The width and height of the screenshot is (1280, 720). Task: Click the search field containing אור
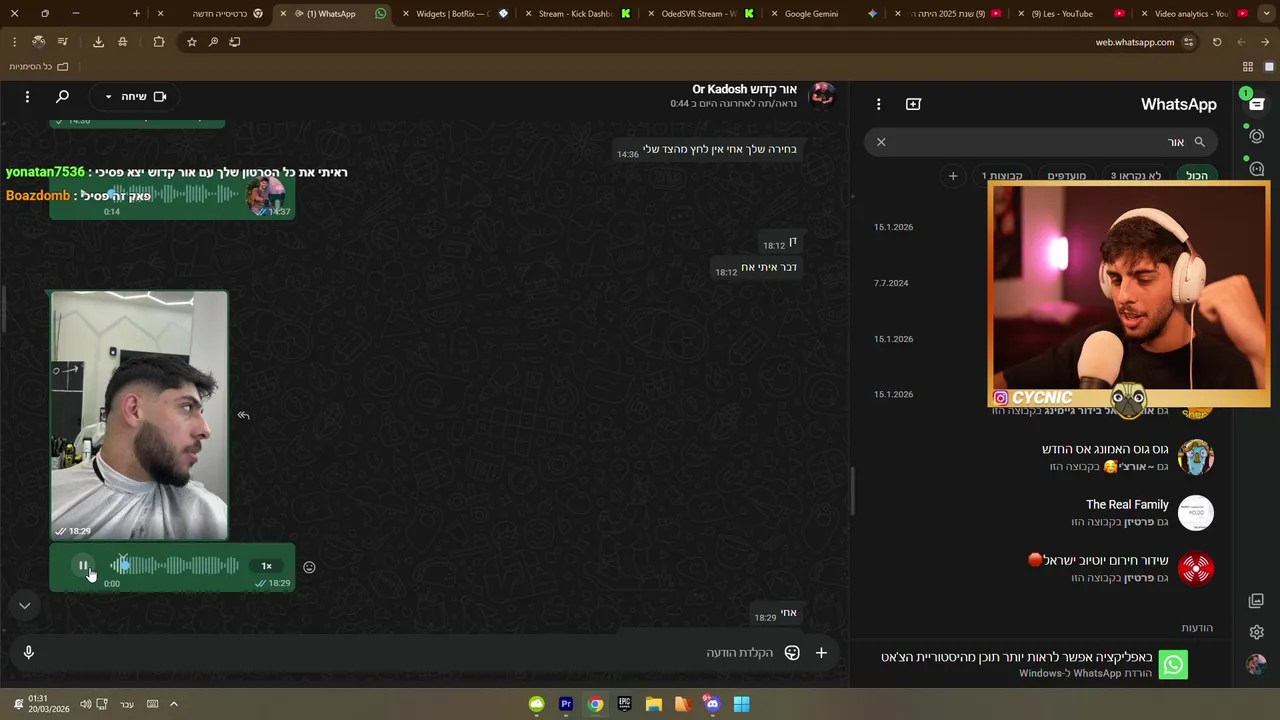click(x=1040, y=142)
